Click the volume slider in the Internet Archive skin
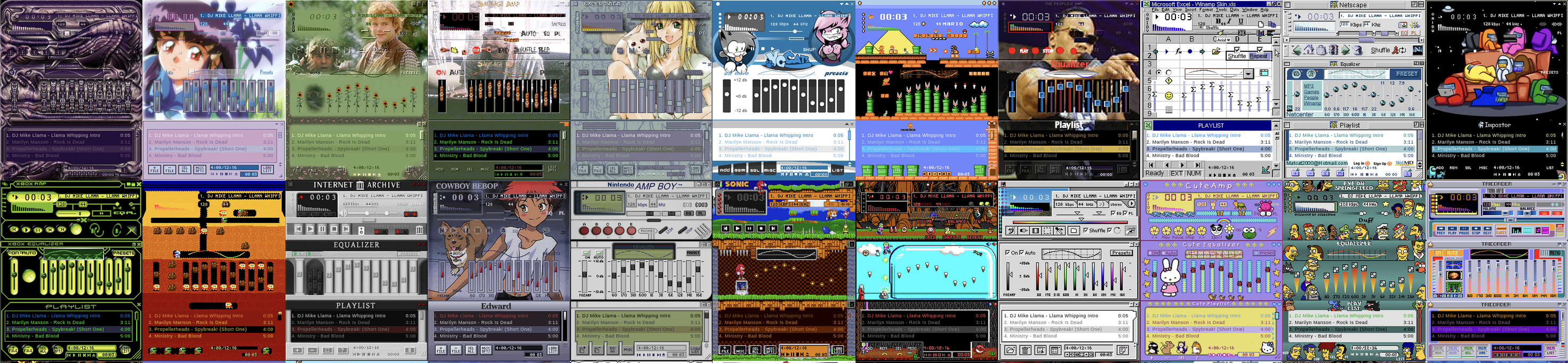This screenshot has height=363, width=1568. click(x=362, y=213)
